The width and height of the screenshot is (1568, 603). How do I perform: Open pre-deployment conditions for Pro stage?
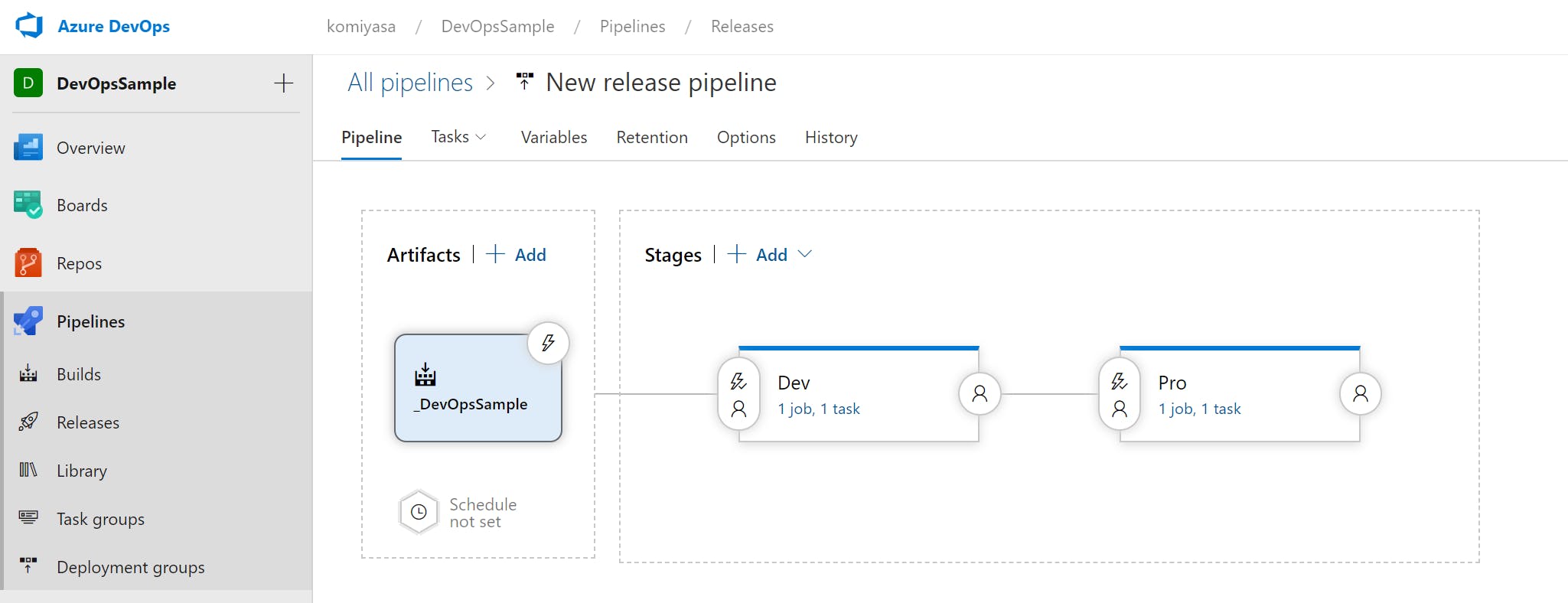pyautogui.click(x=1119, y=394)
